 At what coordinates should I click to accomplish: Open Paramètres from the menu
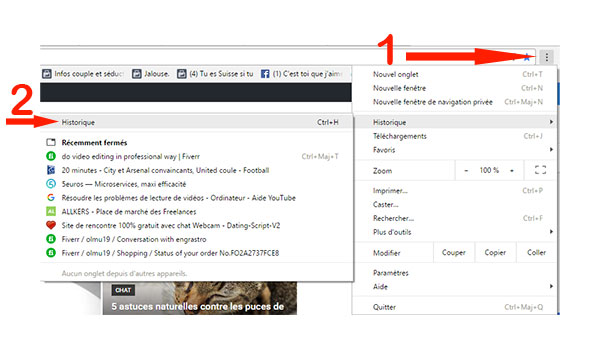tap(455, 273)
